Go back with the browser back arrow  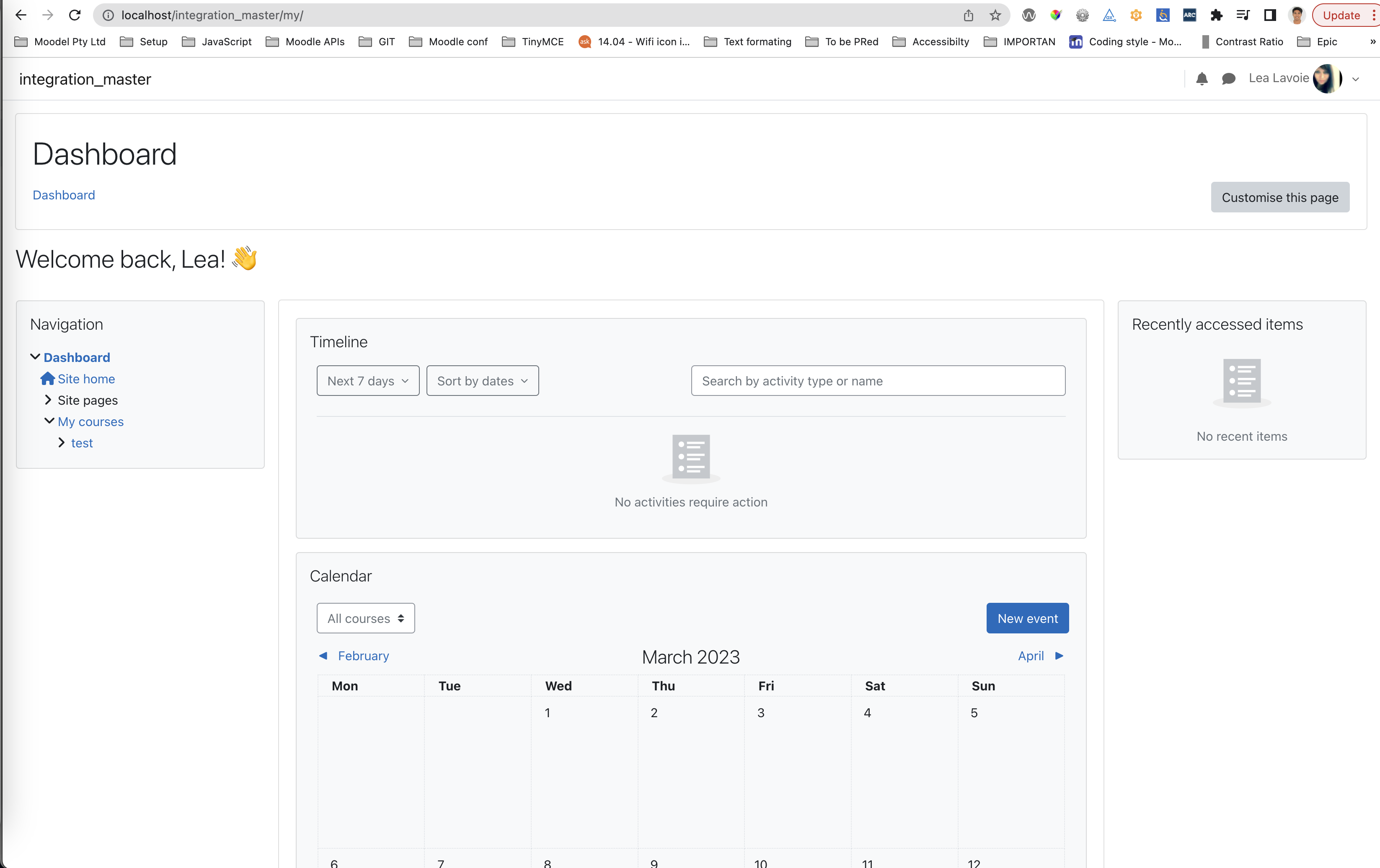point(21,15)
